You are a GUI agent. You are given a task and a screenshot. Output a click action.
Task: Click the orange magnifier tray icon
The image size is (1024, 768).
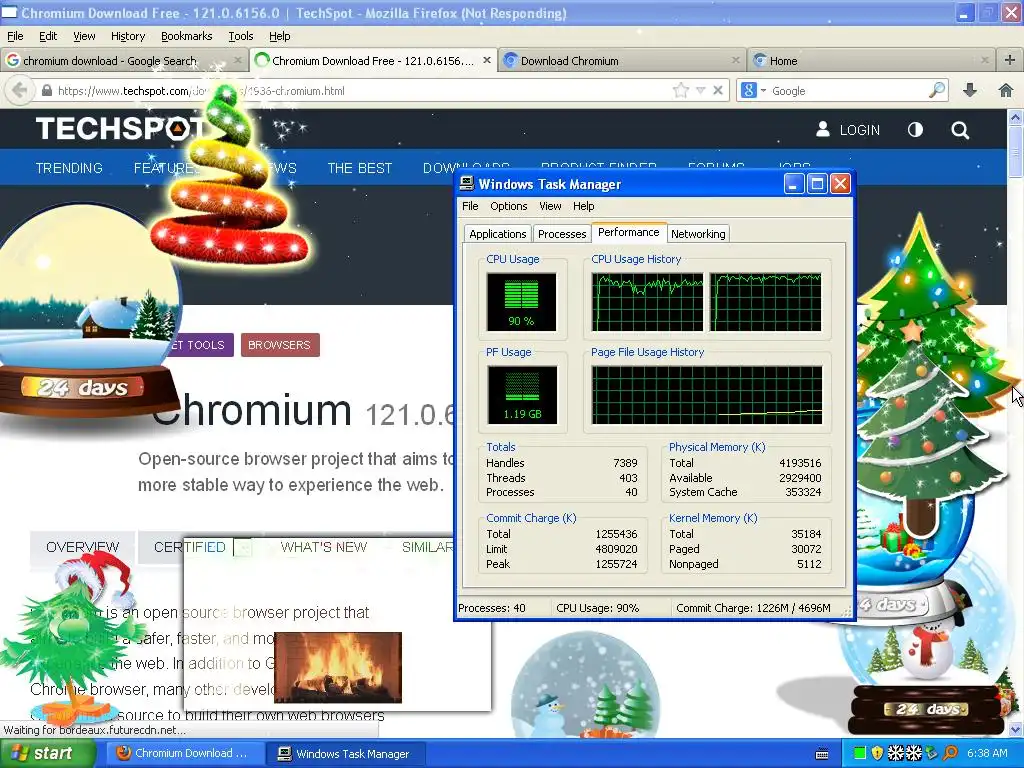coord(950,753)
